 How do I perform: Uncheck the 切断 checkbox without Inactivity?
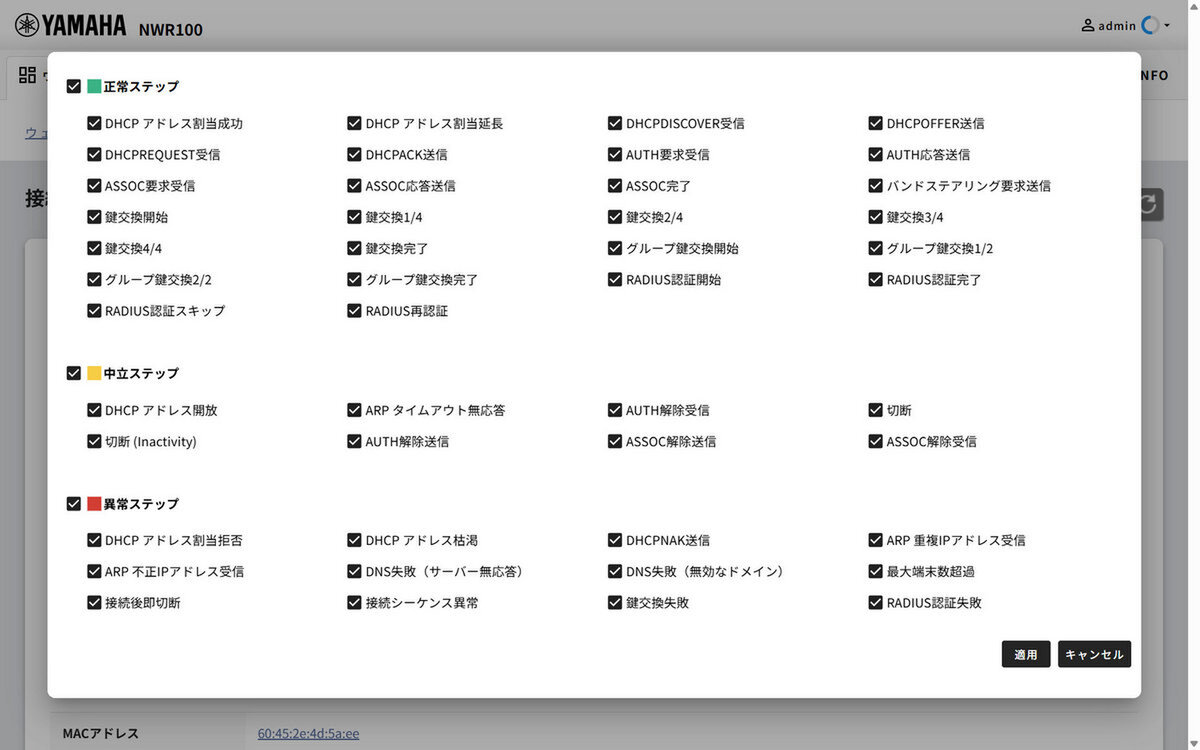tap(876, 410)
